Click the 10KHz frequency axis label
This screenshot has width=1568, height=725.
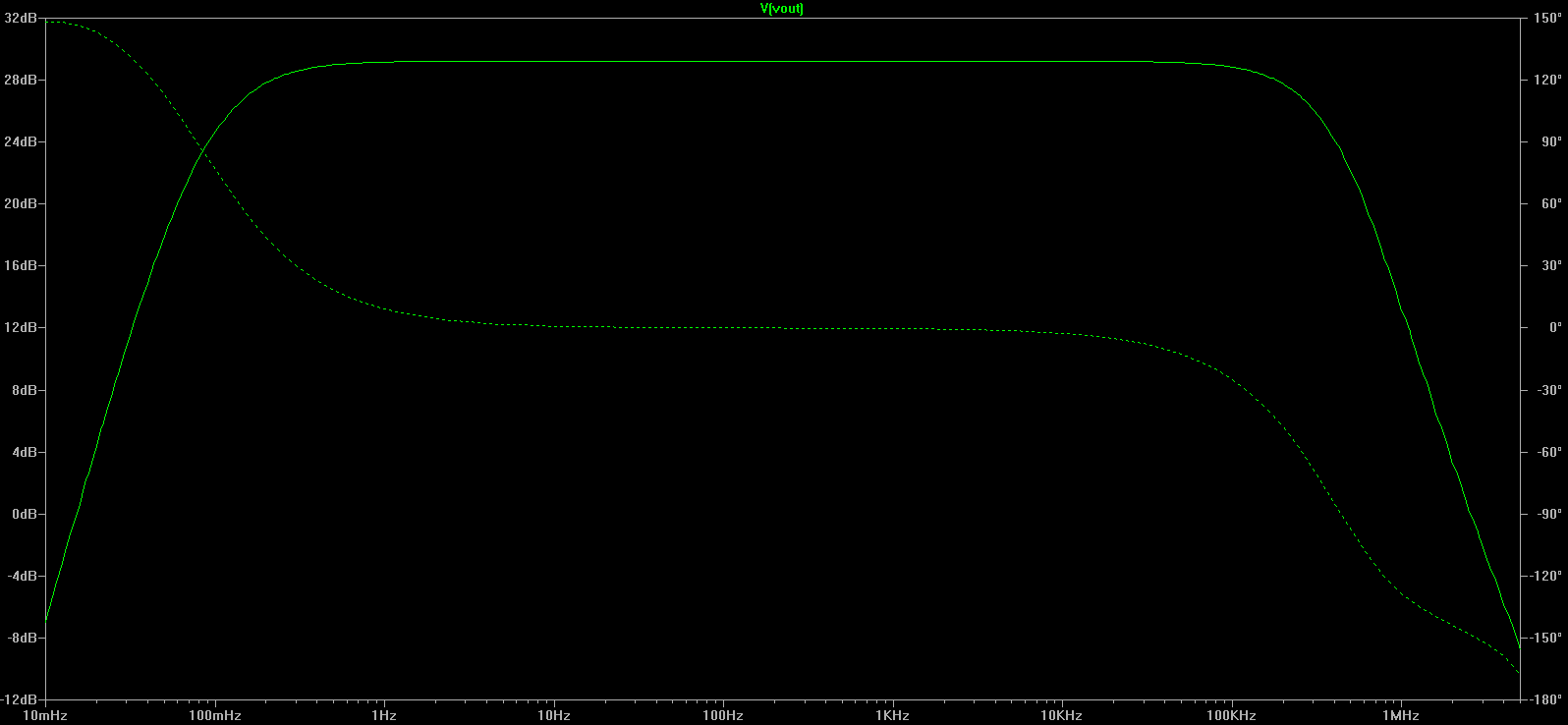tap(1061, 715)
